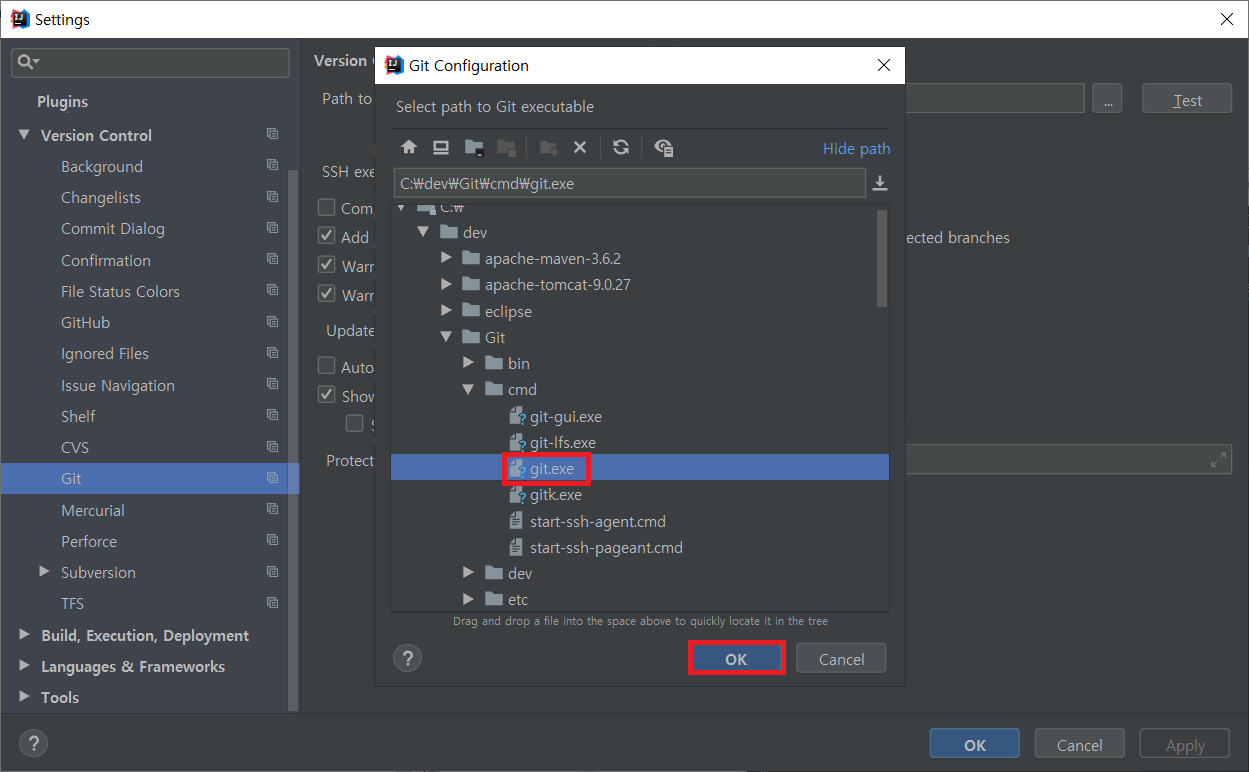The height and width of the screenshot is (772, 1249).
Task: Toggle the 'Com...' checkbox under SSH executable
Action: pyautogui.click(x=326, y=207)
